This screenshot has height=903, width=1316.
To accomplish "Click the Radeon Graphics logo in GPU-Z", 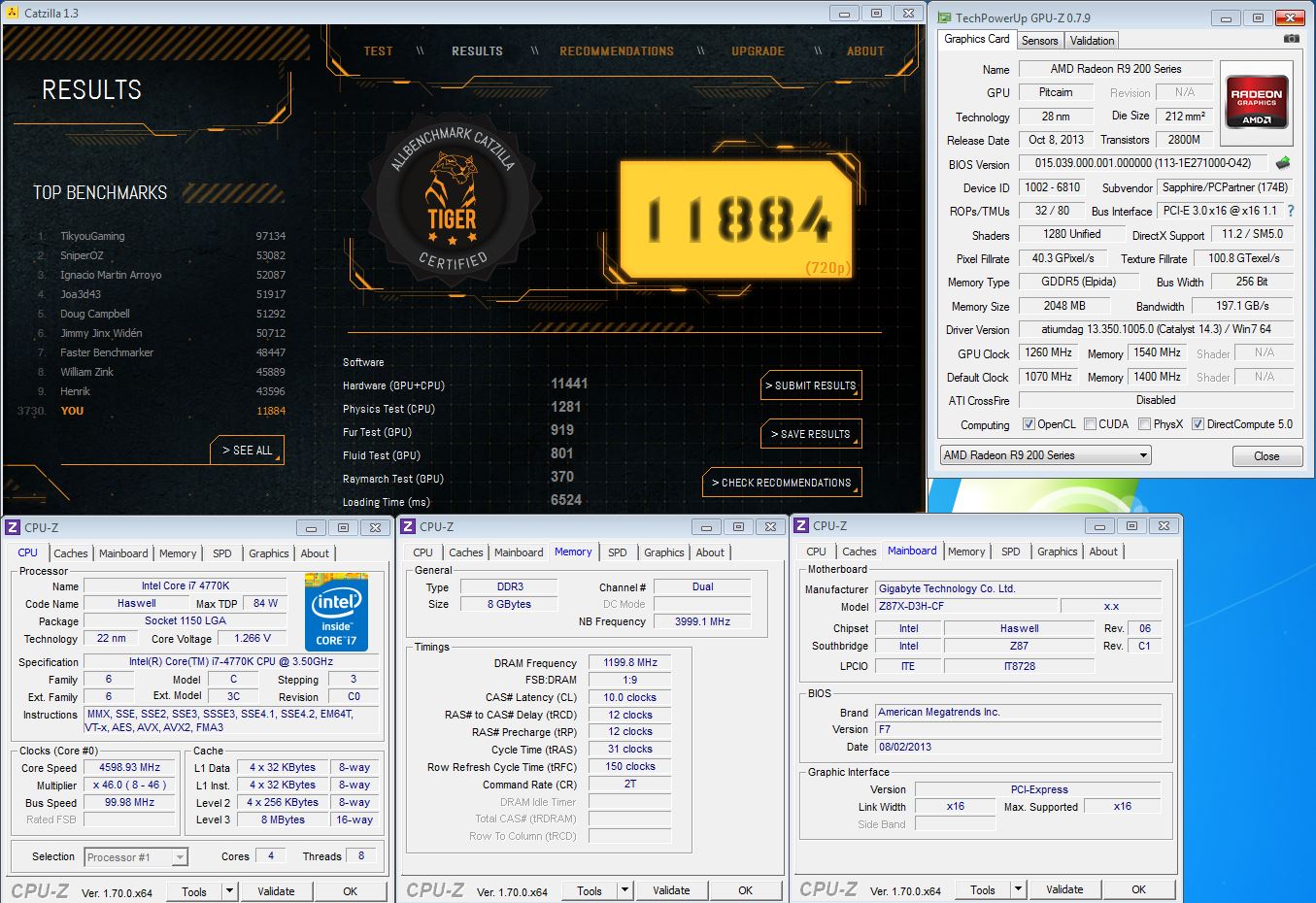I will (x=1257, y=102).
